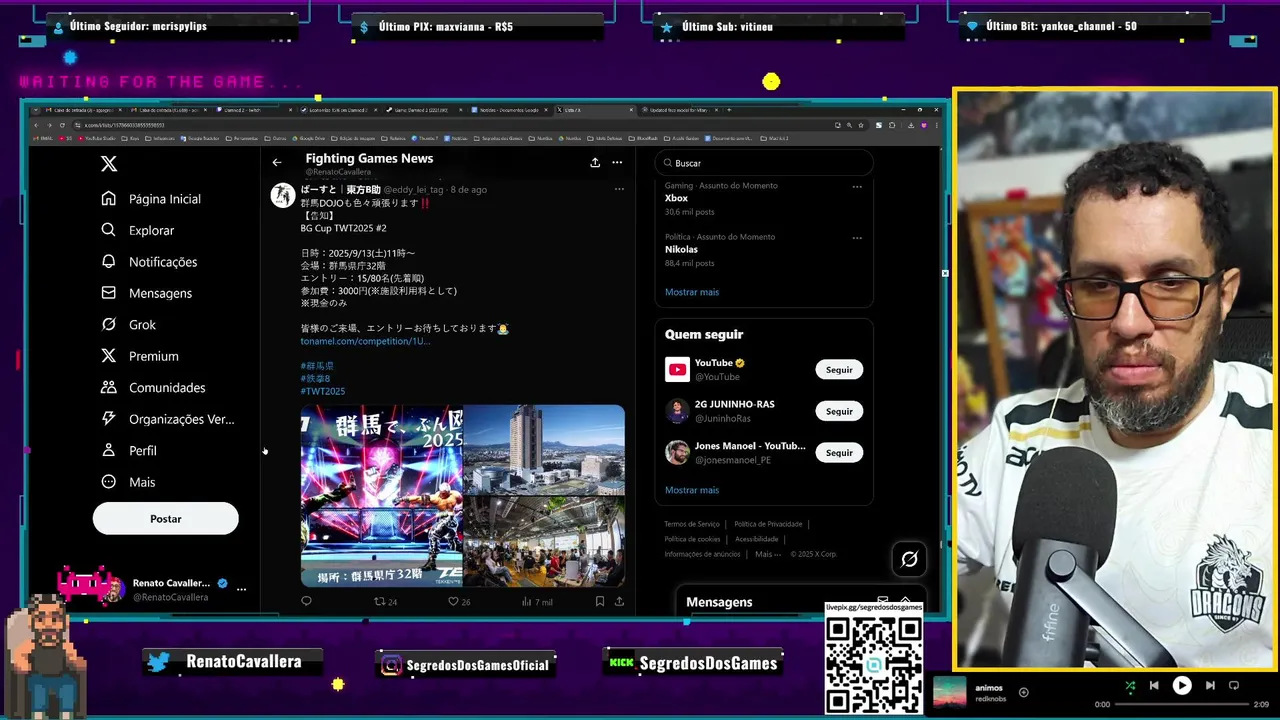Click the browser address bar URL

pos(124,125)
